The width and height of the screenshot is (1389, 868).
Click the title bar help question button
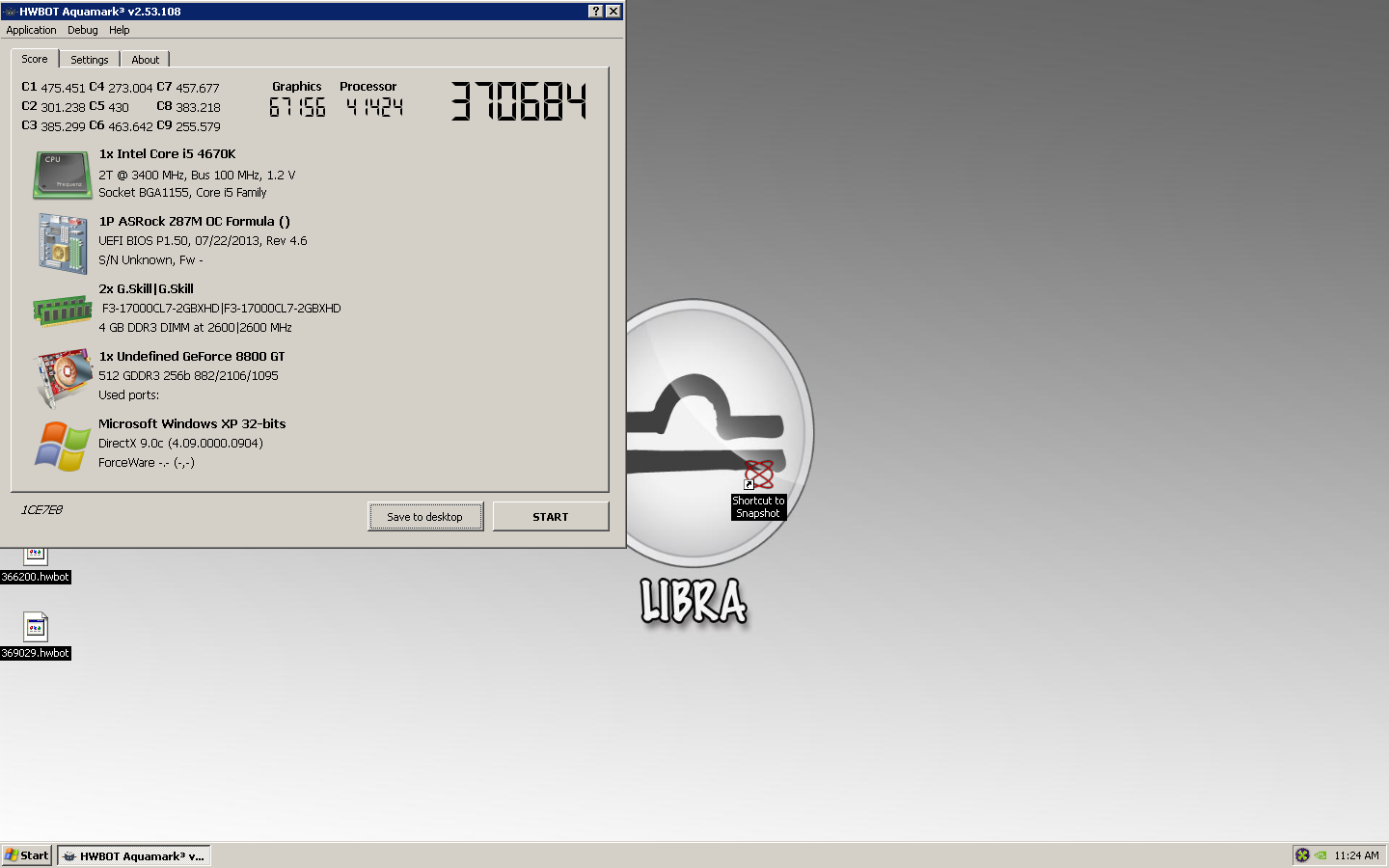(x=596, y=12)
